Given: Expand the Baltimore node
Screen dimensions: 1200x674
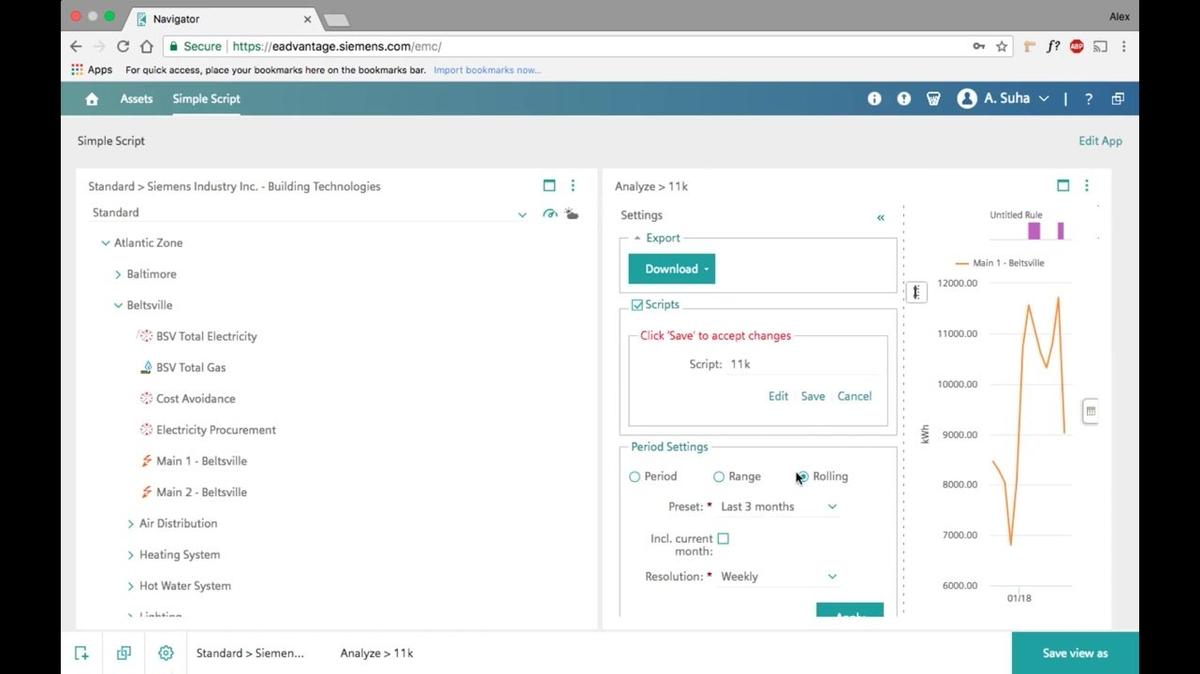Looking at the screenshot, I should pos(118,274).
